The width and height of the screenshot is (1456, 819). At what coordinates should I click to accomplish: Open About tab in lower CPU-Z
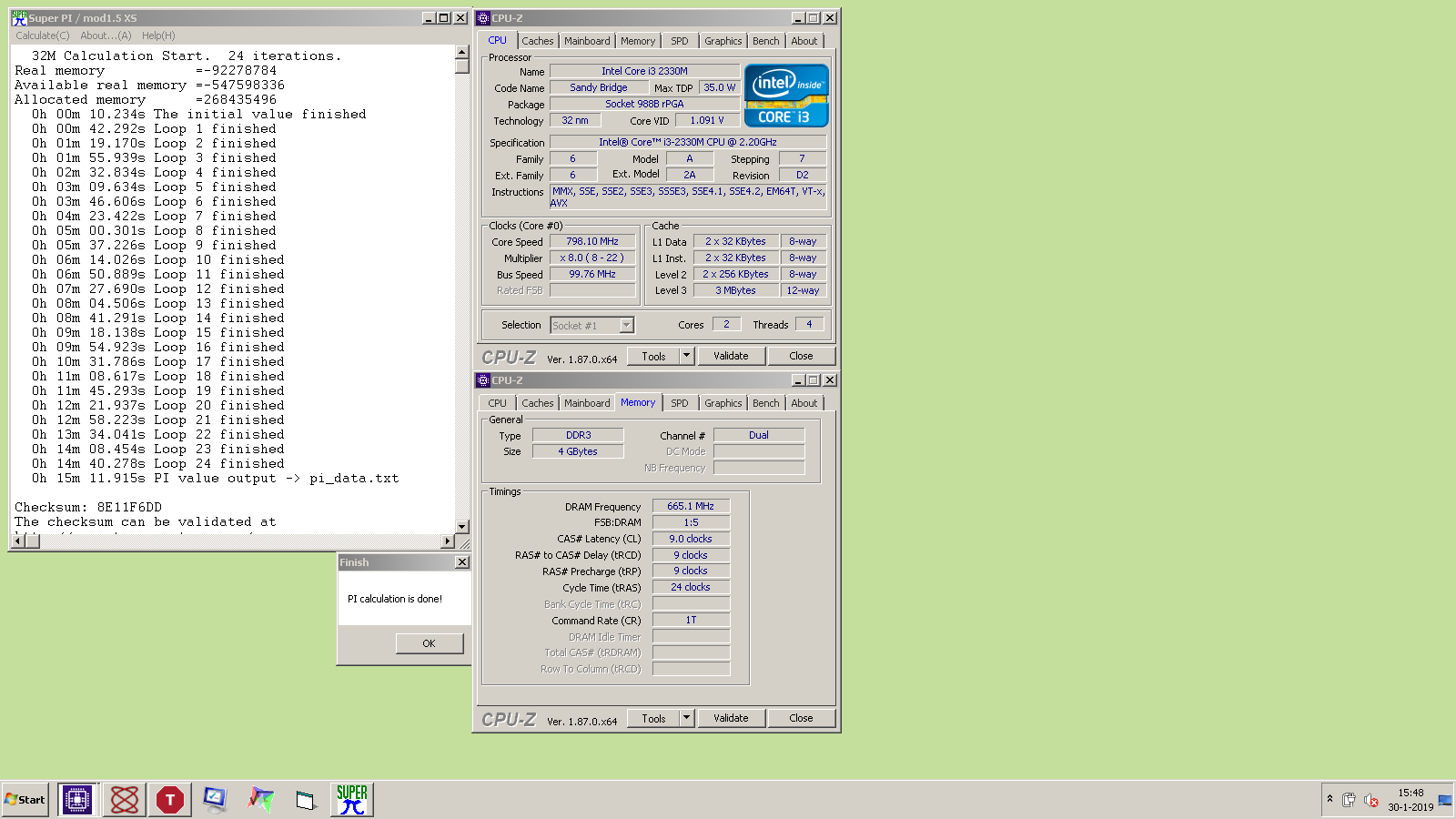tap(804, 403)
